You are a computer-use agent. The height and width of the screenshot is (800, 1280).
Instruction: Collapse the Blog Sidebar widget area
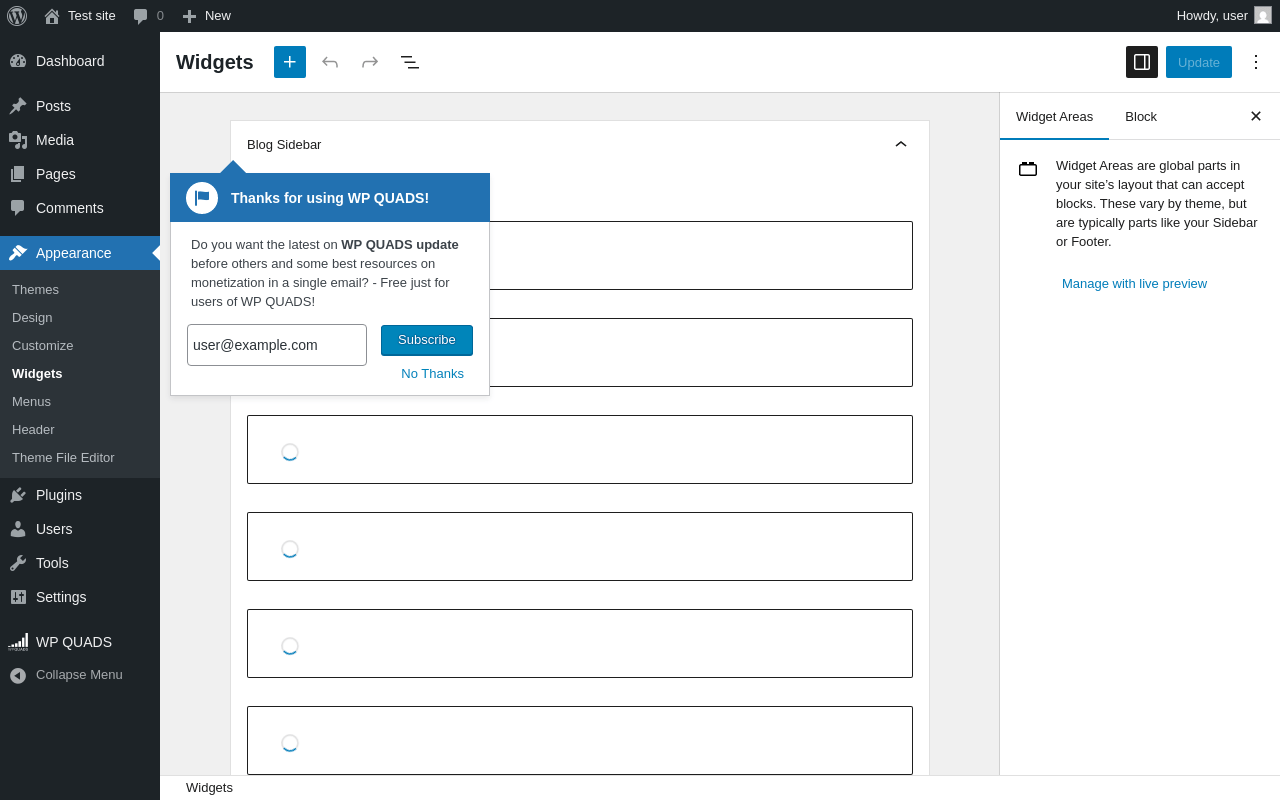900,144
